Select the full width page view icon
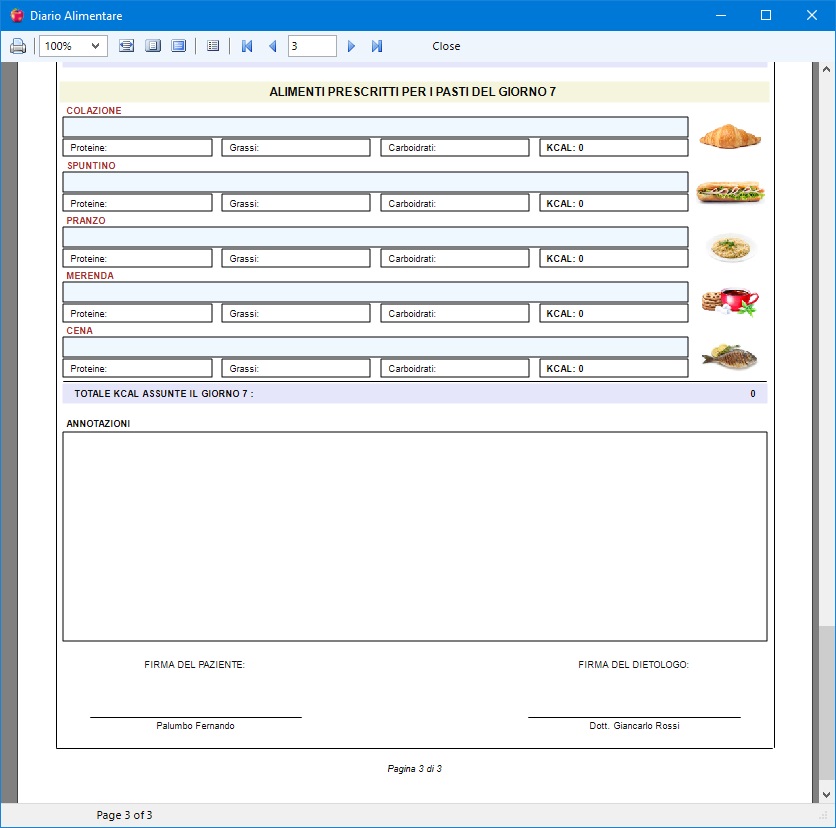 [179, 46]
